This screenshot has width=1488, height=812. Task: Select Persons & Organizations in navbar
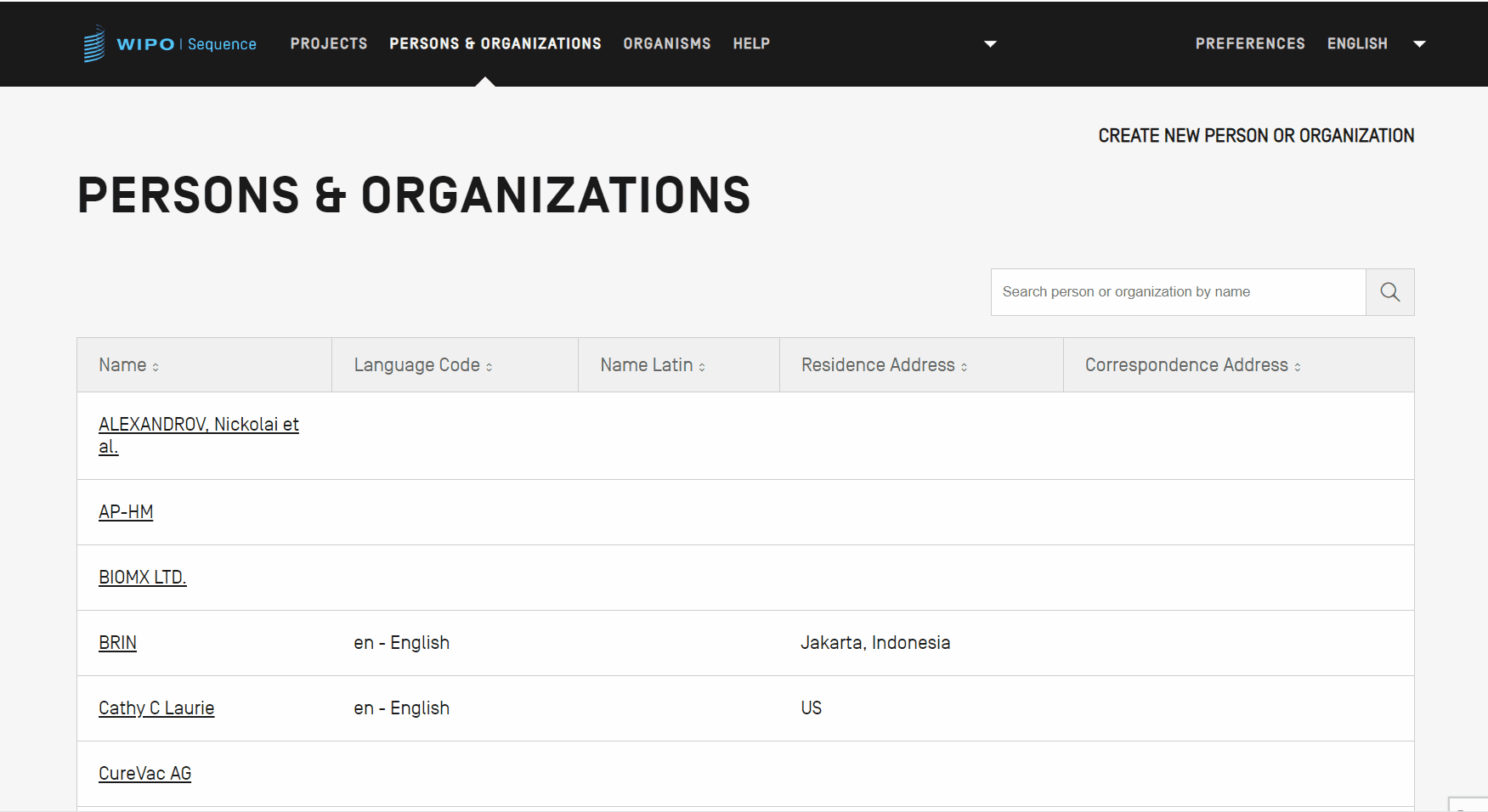coord(495,43)
